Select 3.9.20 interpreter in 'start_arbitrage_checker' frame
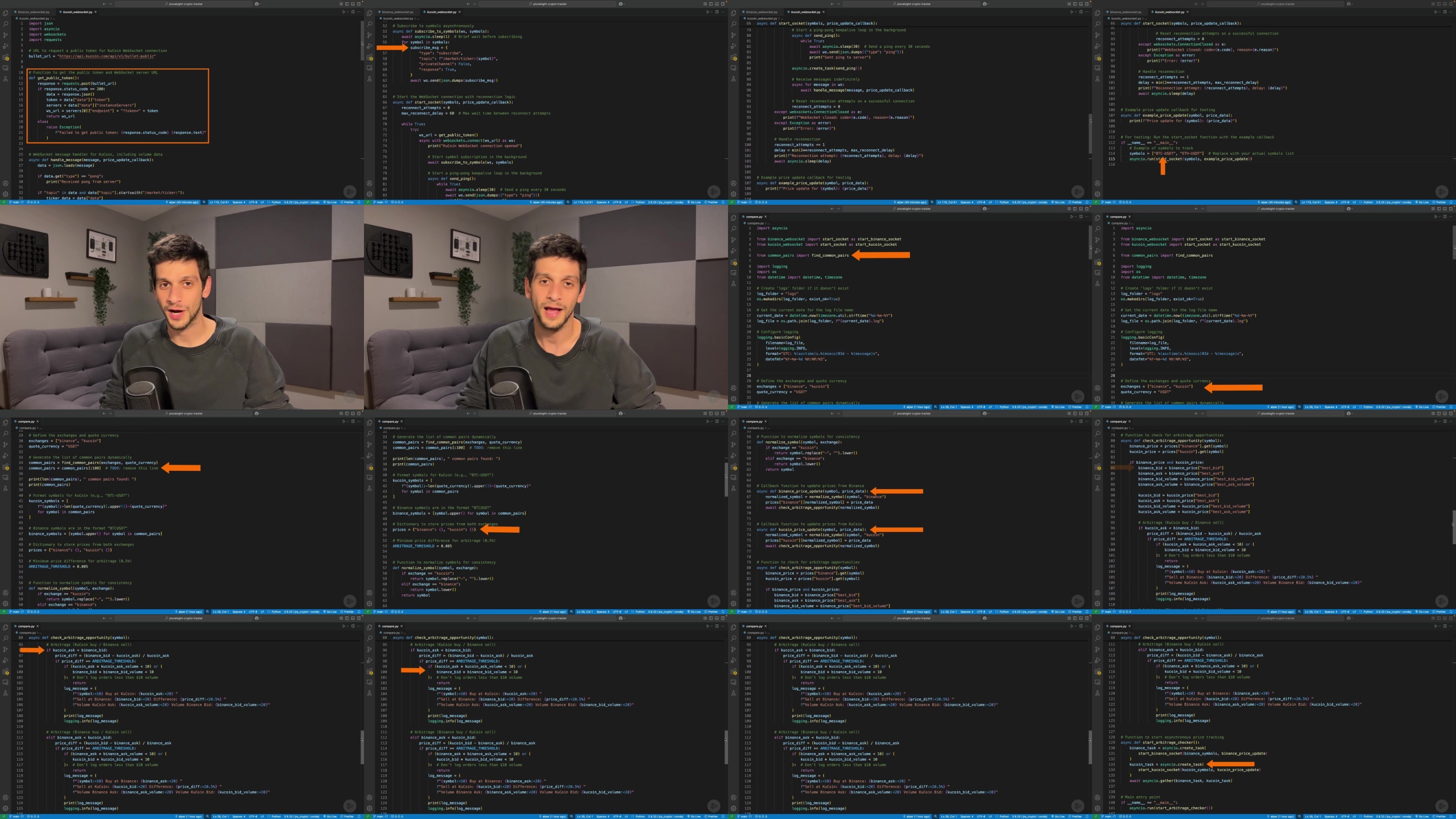The image size is (1456, 819). 1394,816
